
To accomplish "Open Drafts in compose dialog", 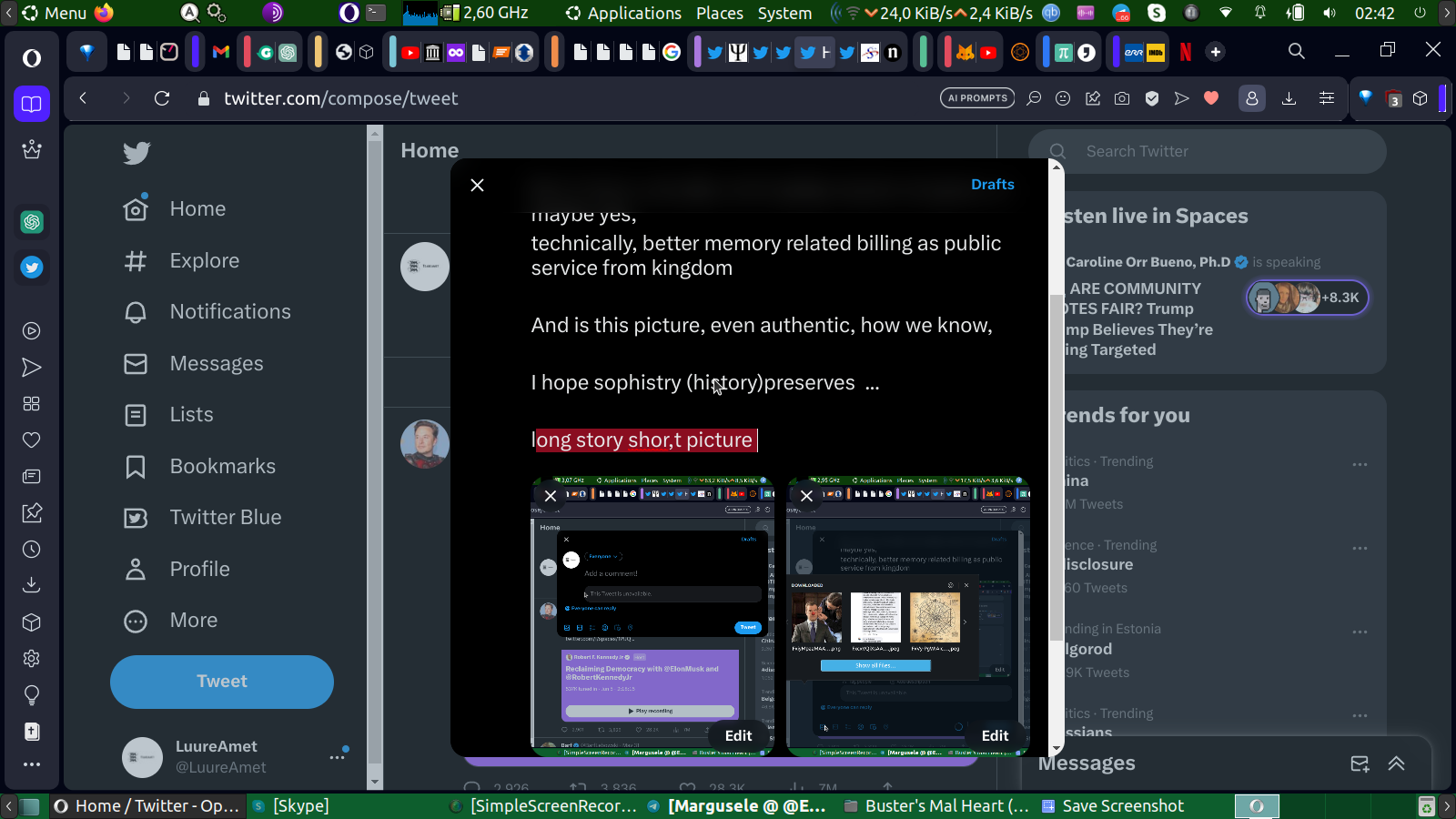I will click(992, 184).
